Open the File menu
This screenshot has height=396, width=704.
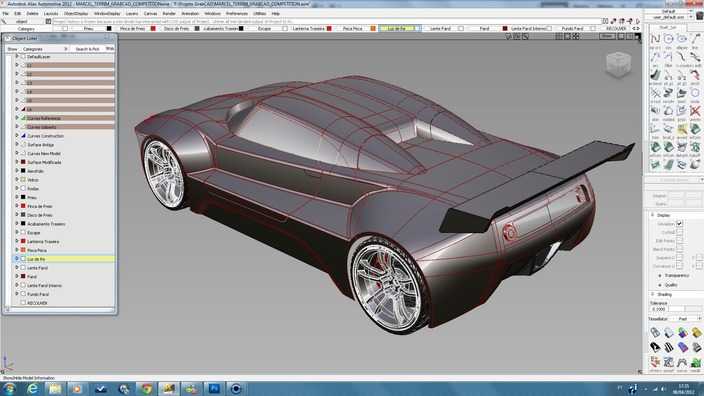pyautogui.click(x=5, y=14)
